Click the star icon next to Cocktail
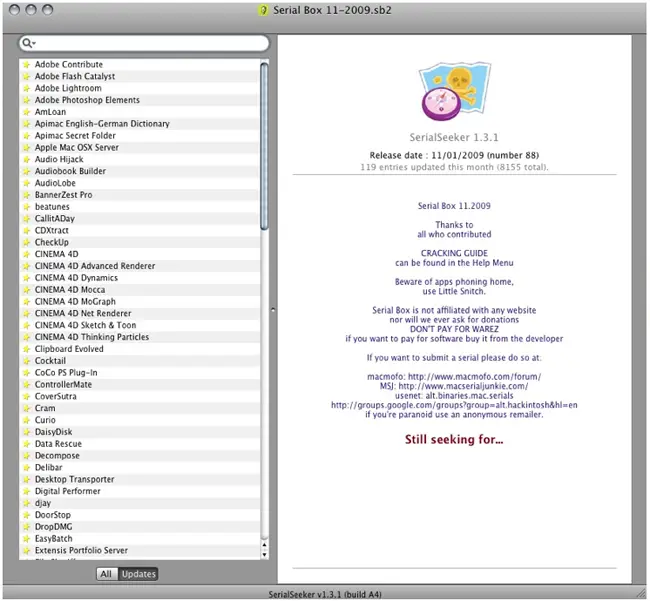The height and width of the screenshot is (601, 650). [27, 361]
